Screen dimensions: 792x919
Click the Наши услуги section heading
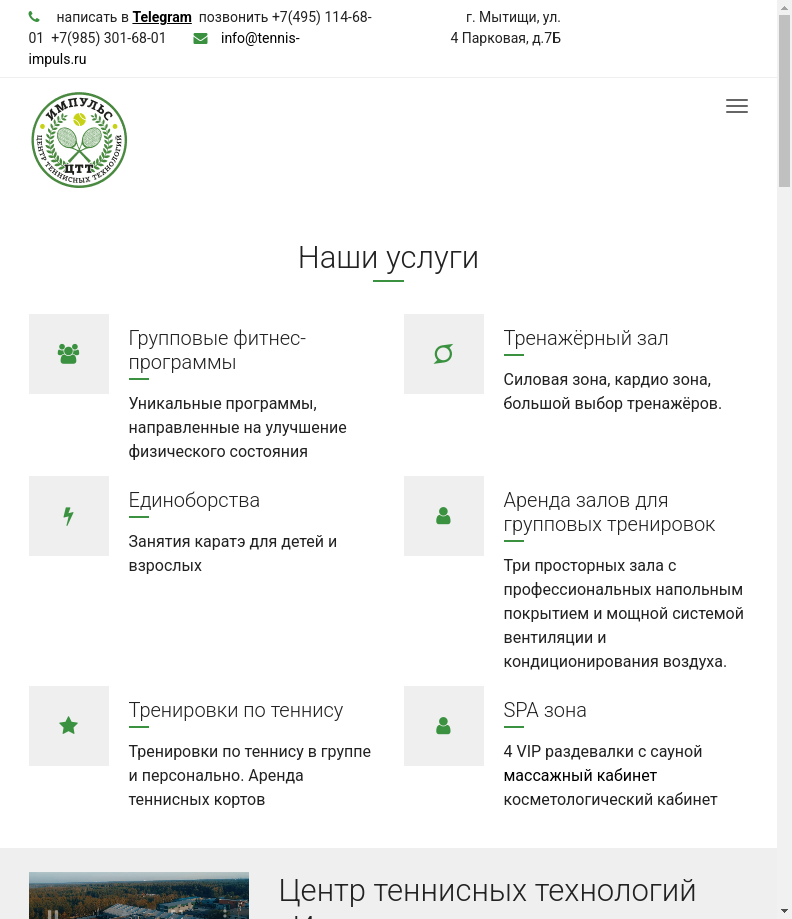point(388,257)
